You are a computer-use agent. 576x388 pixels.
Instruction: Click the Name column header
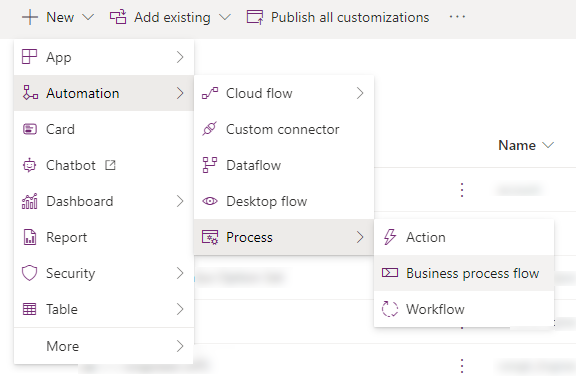(x=517, y=145)
